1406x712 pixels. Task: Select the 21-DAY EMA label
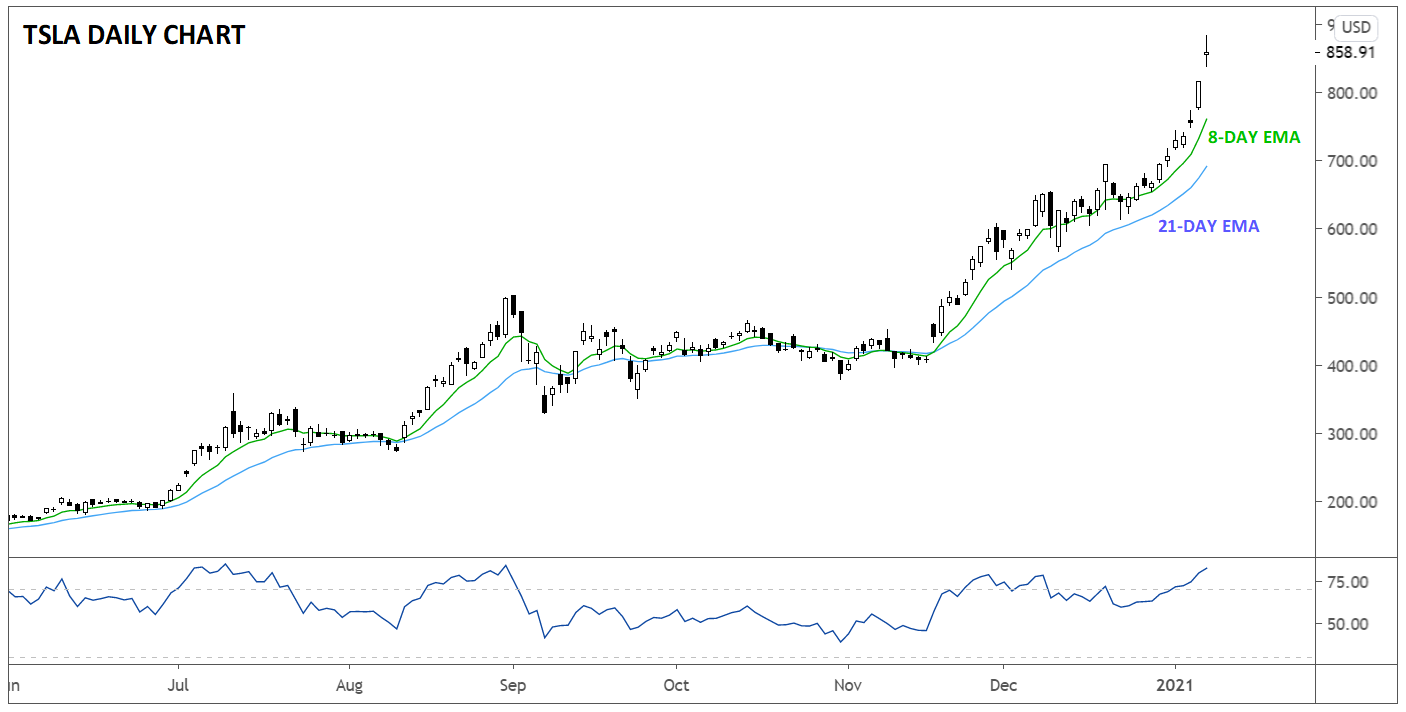coord(1208,227)
